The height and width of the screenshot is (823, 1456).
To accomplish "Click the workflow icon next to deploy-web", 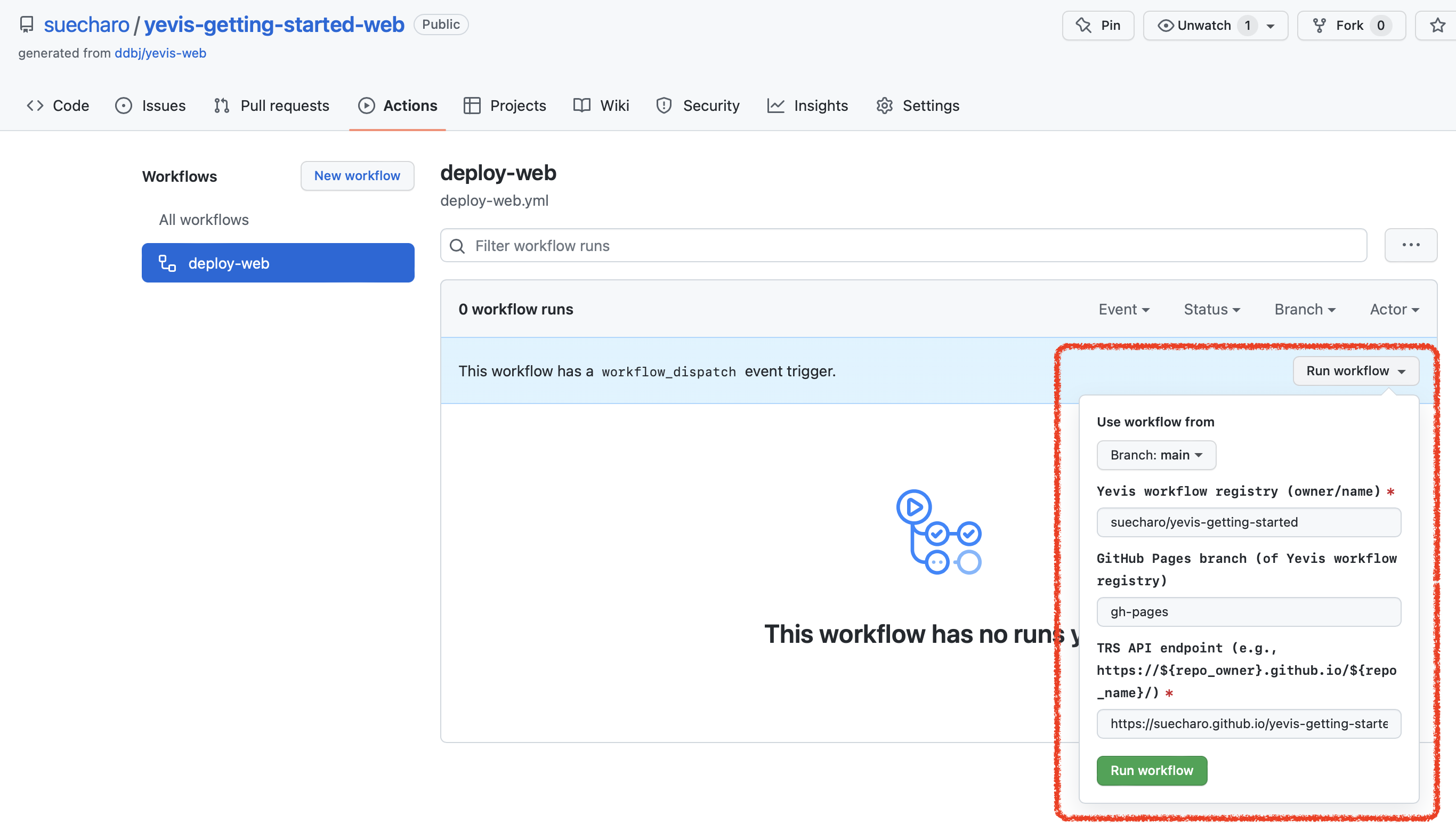I will 167,263.
